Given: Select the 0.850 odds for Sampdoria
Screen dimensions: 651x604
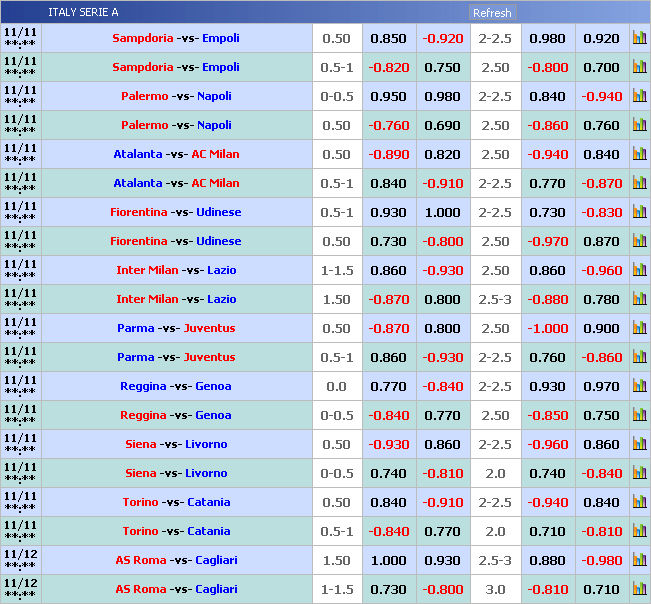Looking at the screenshot, I should point(388,39).
